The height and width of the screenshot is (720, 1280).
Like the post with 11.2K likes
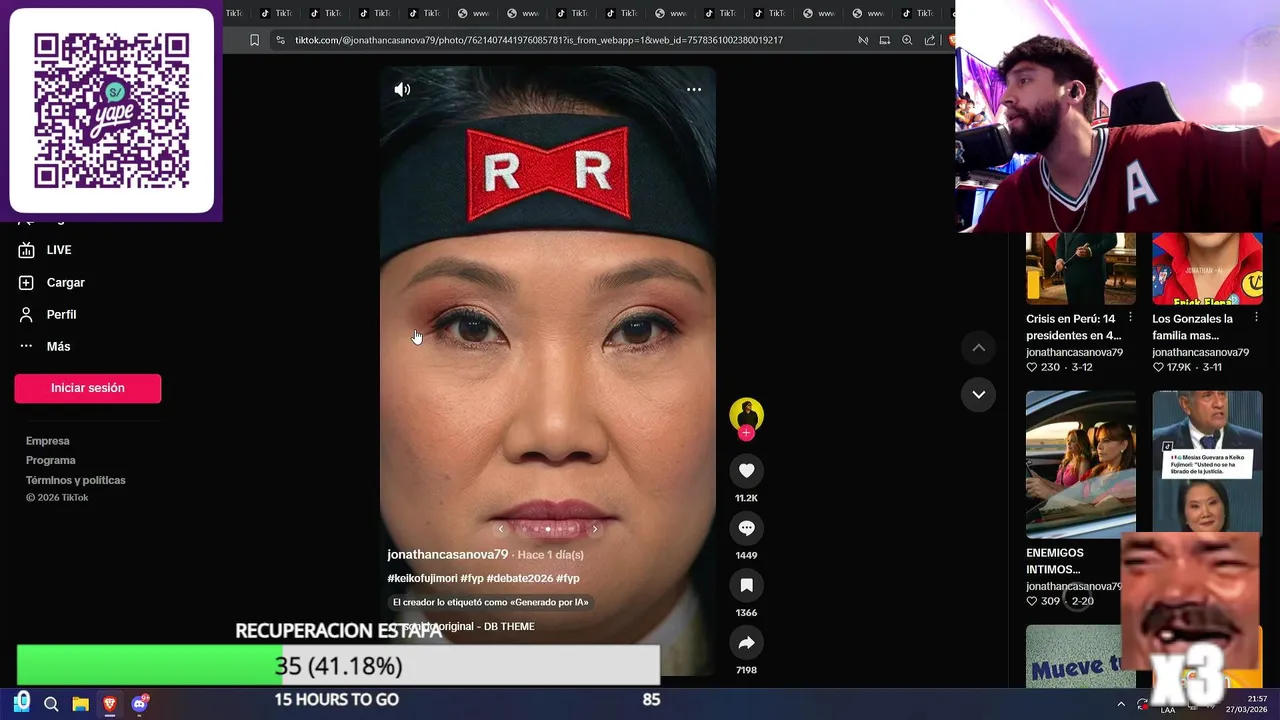(746, 470)
